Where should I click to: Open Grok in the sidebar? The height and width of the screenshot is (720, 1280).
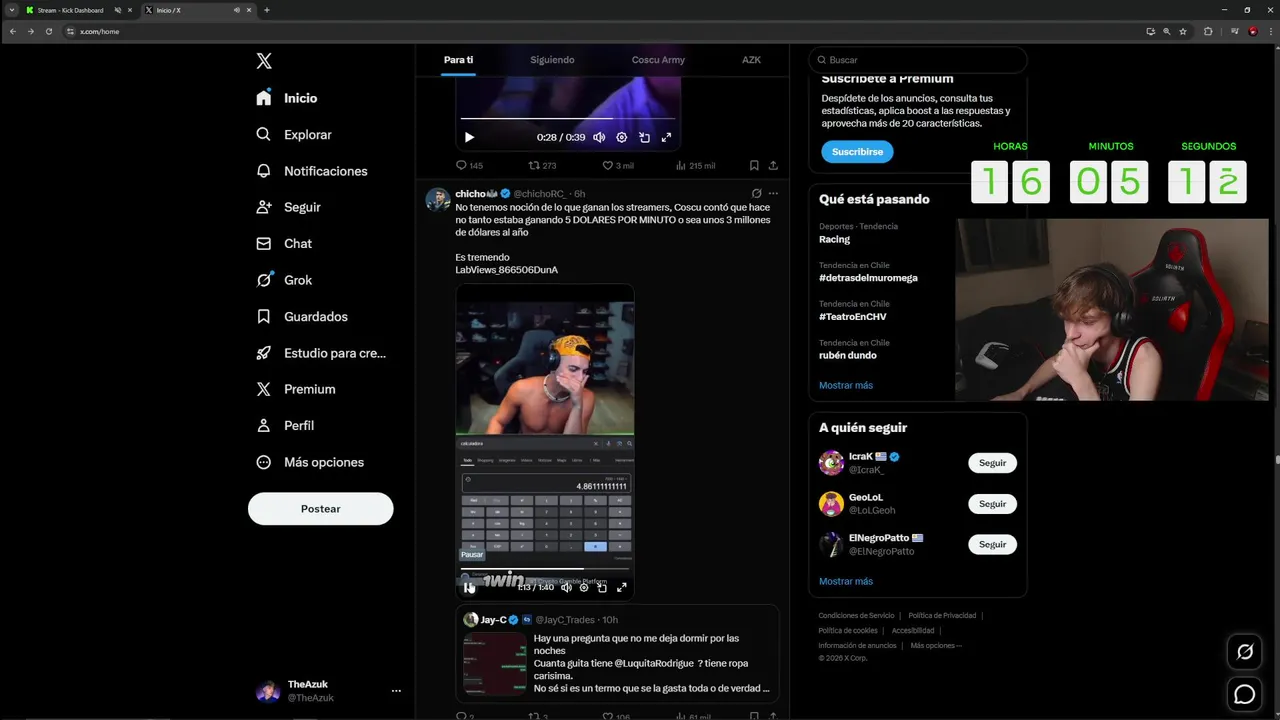pyautogui.click(x=284, y=280)
